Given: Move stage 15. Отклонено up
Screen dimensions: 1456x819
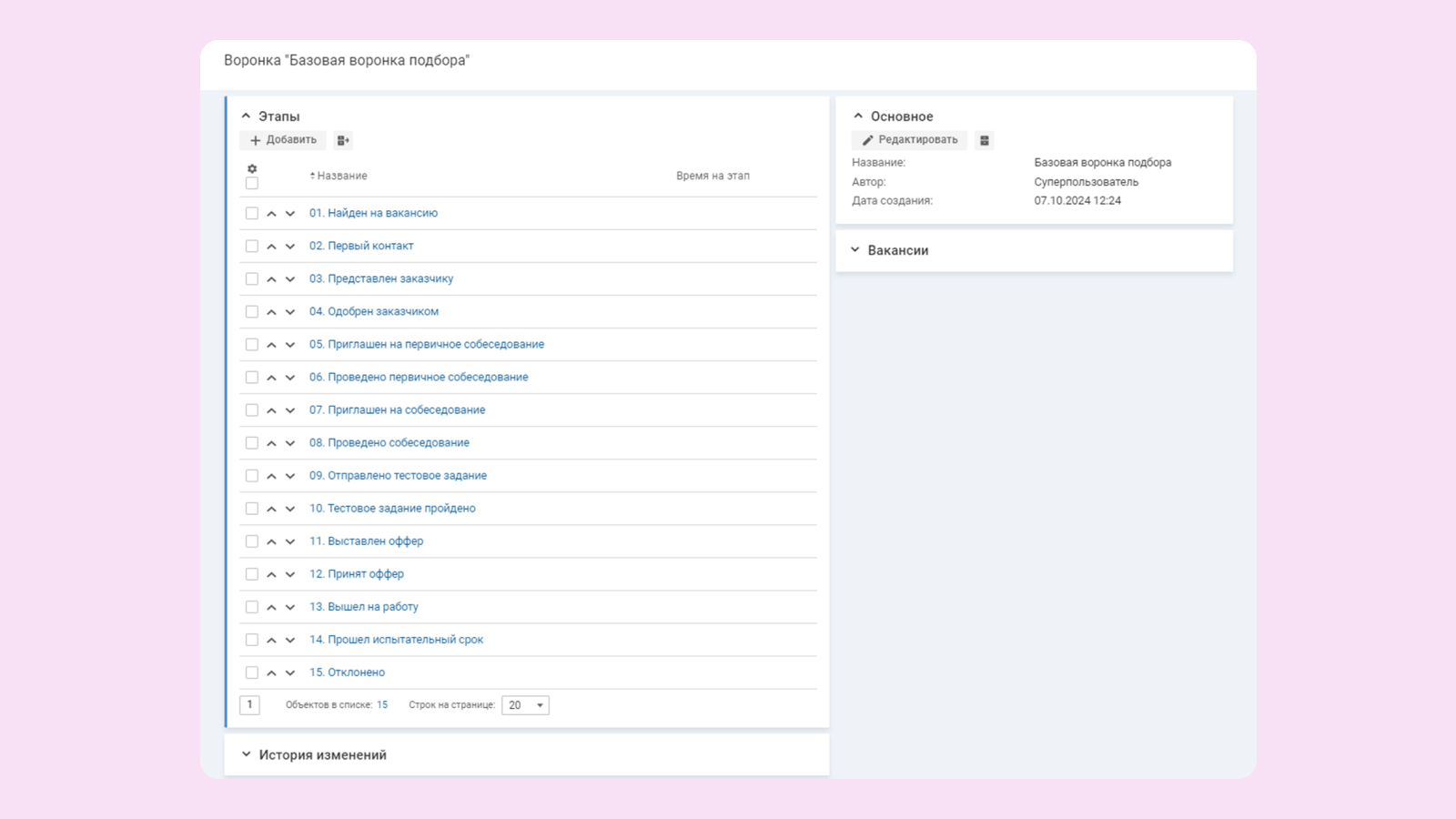Looking at the screenshot, I should click(x=271, y=672).
